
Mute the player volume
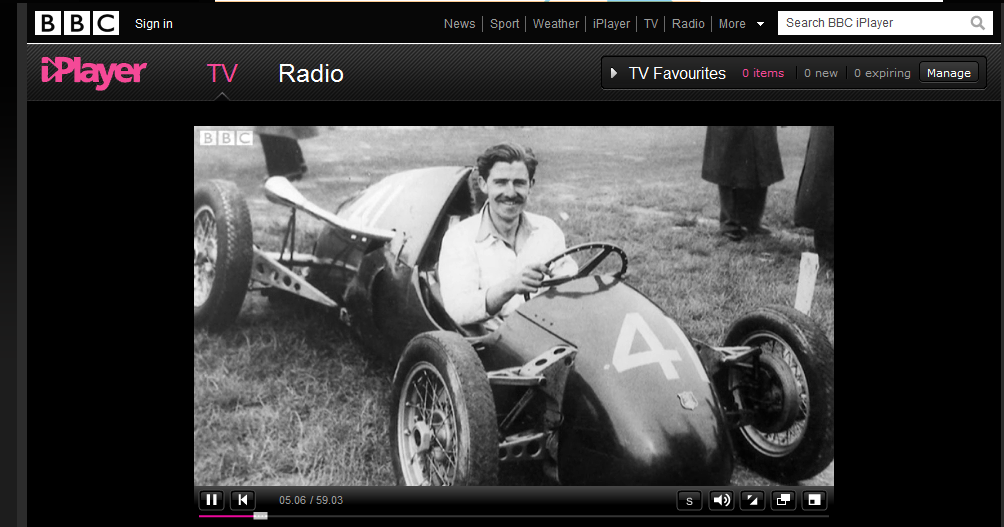point(720,500)
